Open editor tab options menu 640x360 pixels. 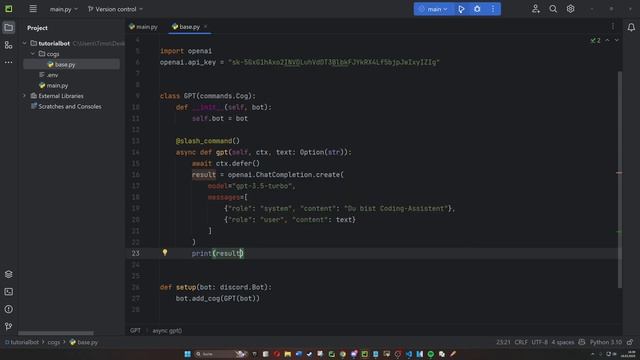(x=613, y=27)
